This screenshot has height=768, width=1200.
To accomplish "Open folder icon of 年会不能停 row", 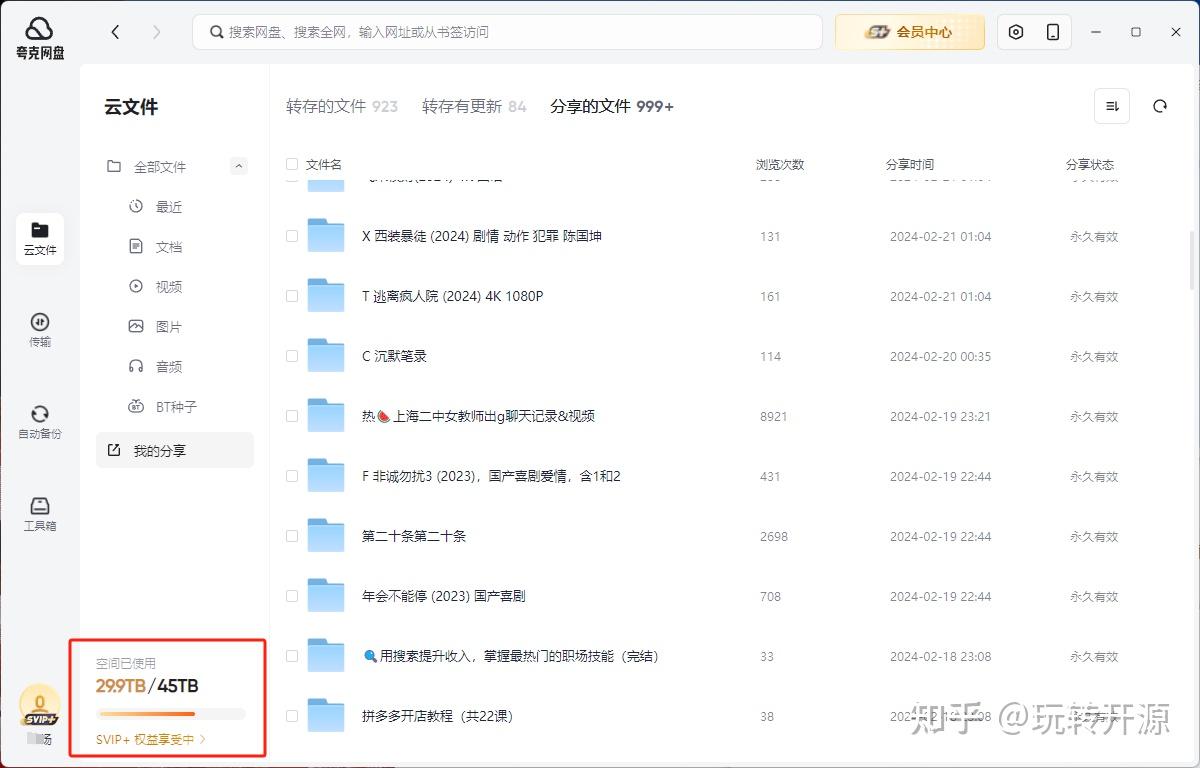I will tap(326, 595).
